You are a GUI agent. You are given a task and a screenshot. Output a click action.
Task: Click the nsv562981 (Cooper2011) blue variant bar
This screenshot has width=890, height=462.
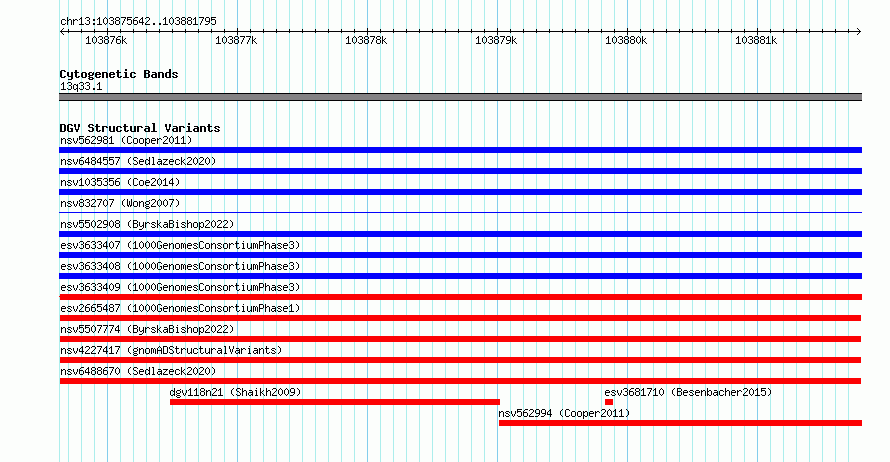click(460, 150)
